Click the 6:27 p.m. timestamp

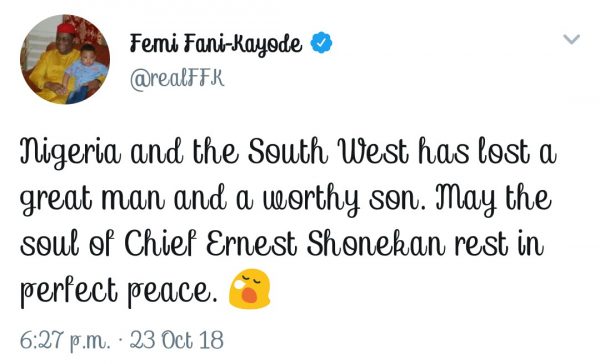[x=65, y=340]
